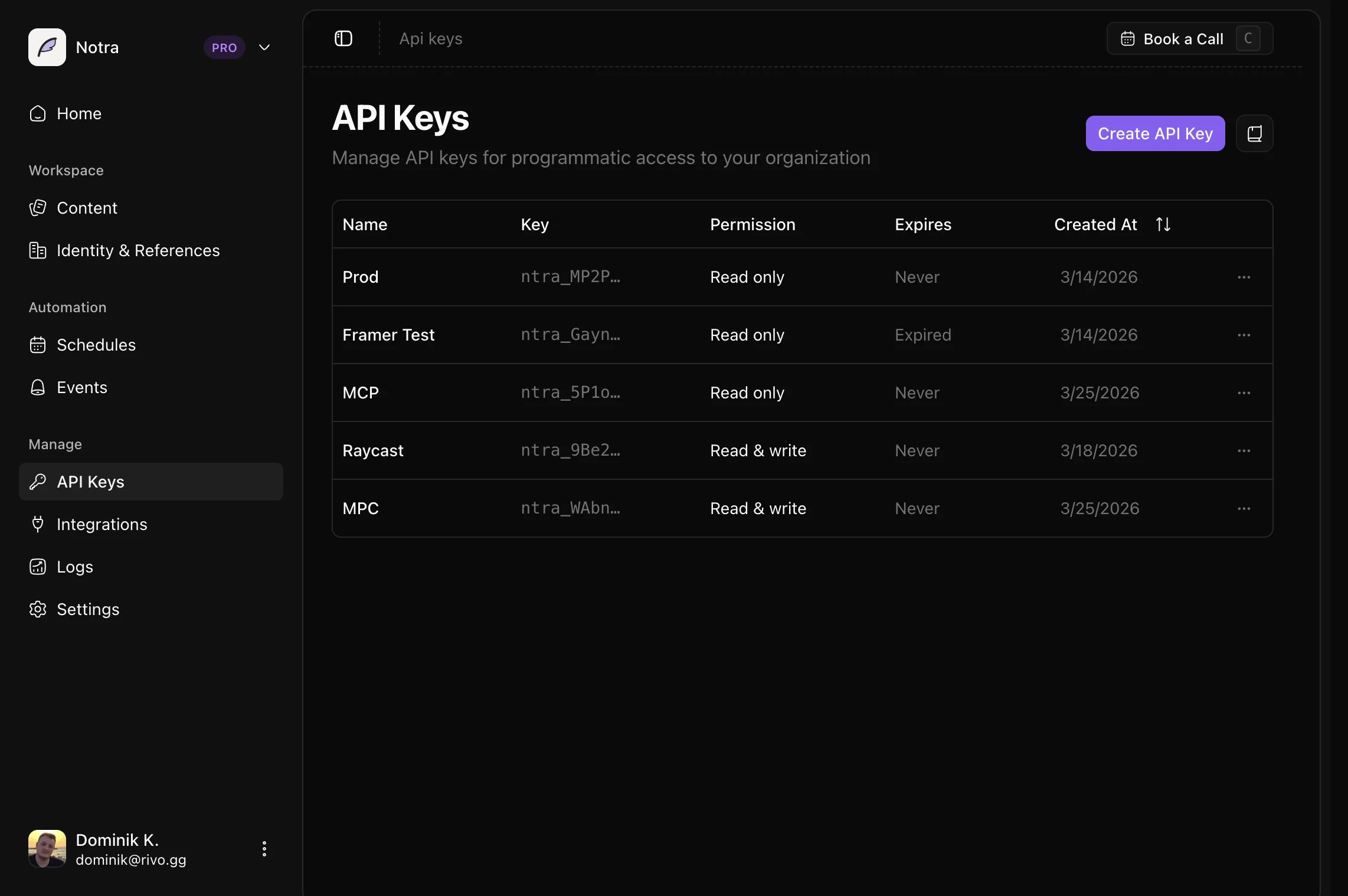Image resolution: width=1348 pixels, height=896 pixels.
Task: Open Settings from the sidebar
Action: (87, 609)
